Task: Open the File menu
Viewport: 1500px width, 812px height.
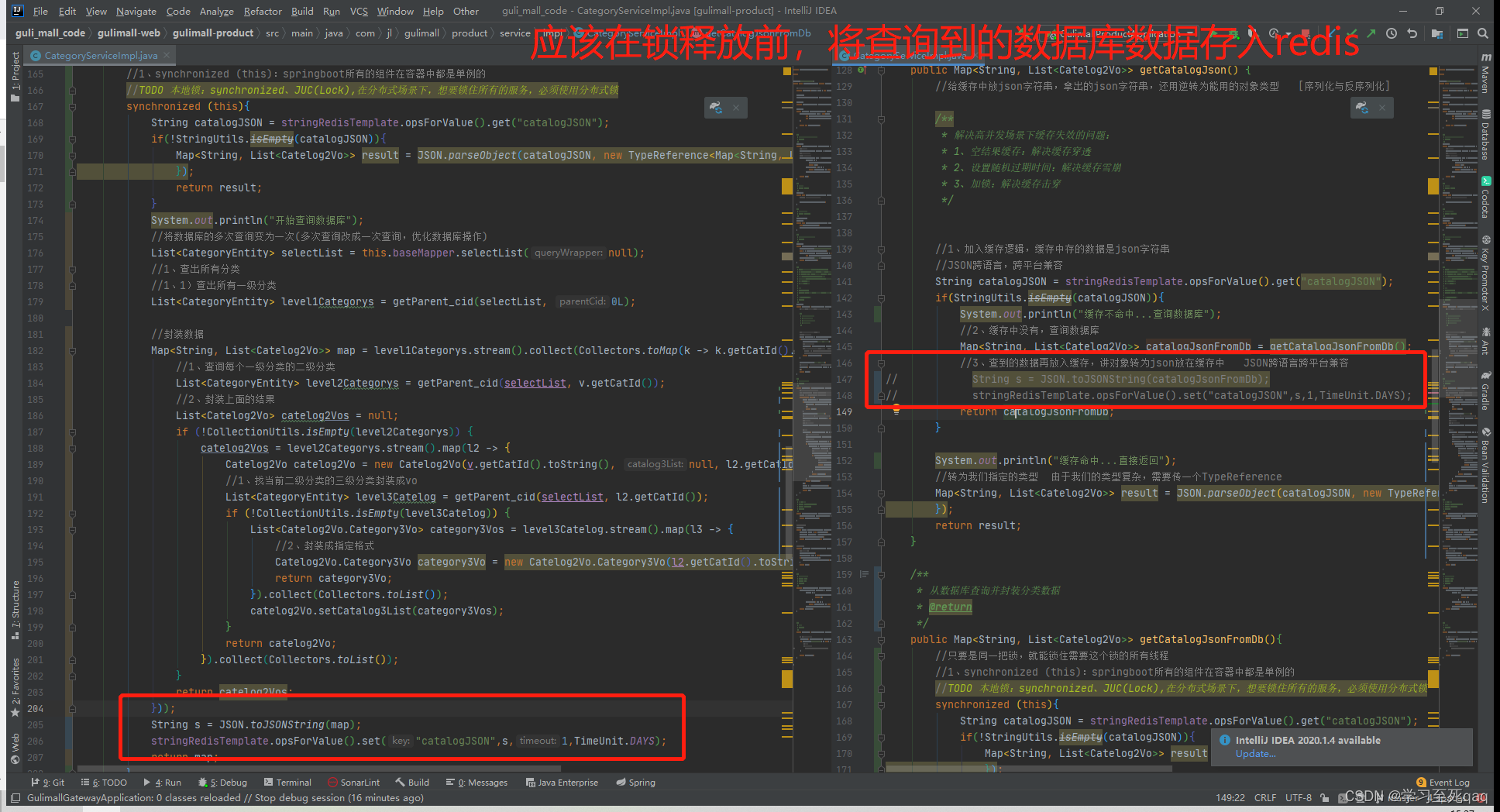Action: pyautogui.click(x=40, y=11)
